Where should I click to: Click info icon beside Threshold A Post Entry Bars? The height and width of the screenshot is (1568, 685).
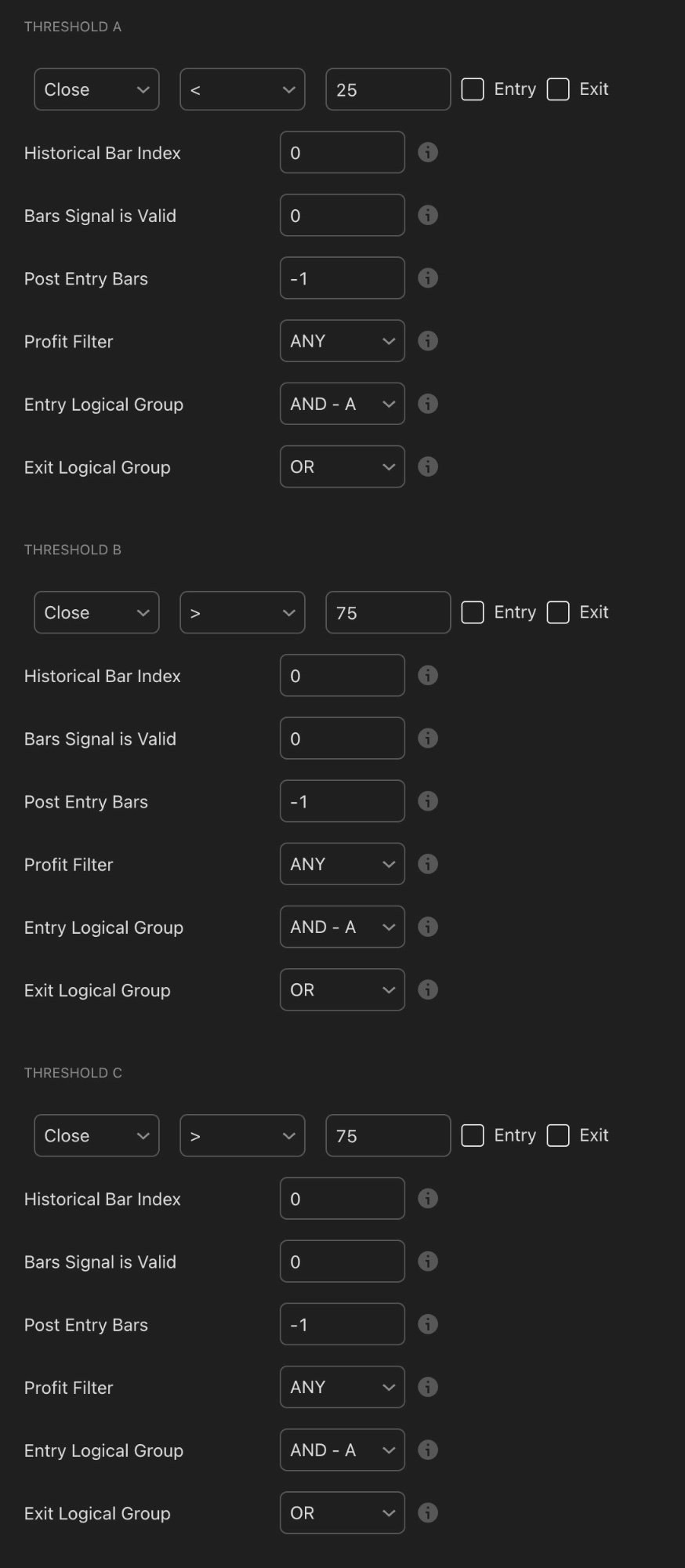pos(428,278)
